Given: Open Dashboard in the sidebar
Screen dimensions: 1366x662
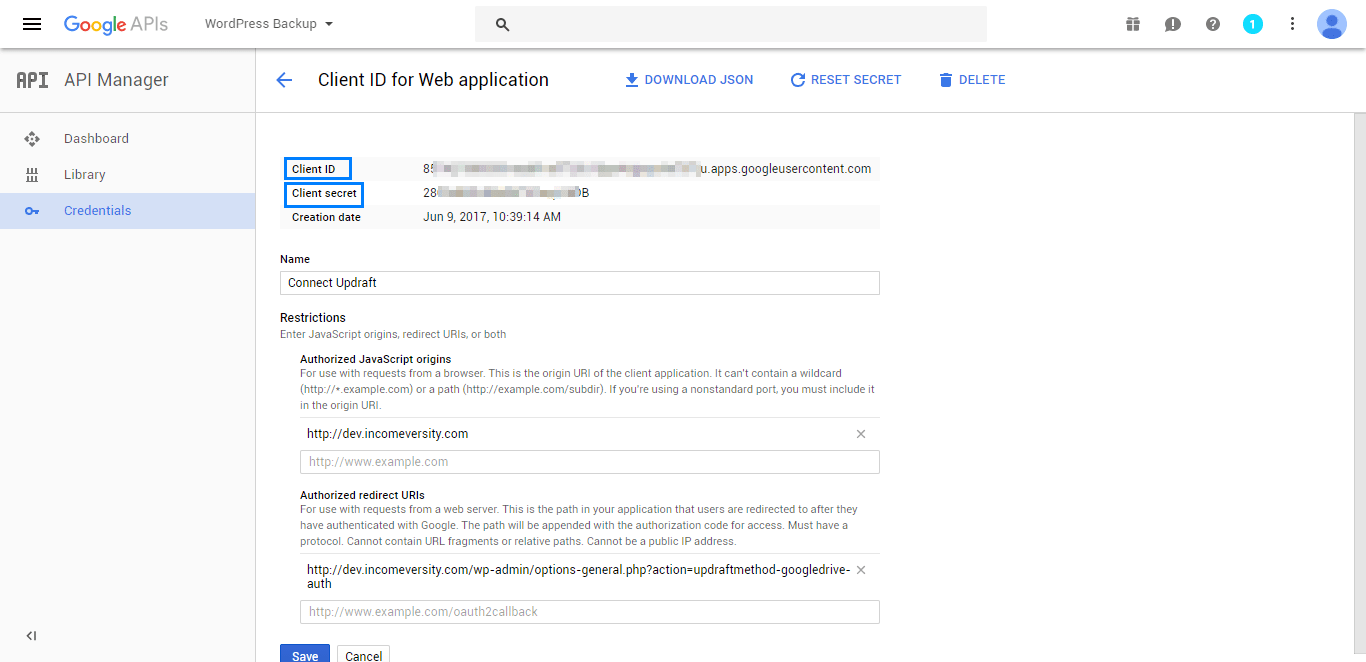Looking at the screenshot, I should tap(127, 139).
